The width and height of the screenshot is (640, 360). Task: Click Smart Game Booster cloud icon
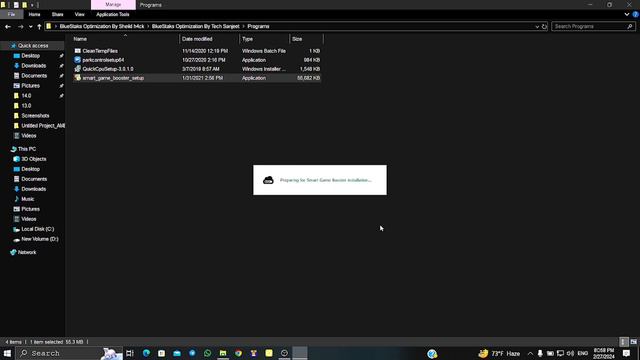pyautogui.click(x=268, y=180)
